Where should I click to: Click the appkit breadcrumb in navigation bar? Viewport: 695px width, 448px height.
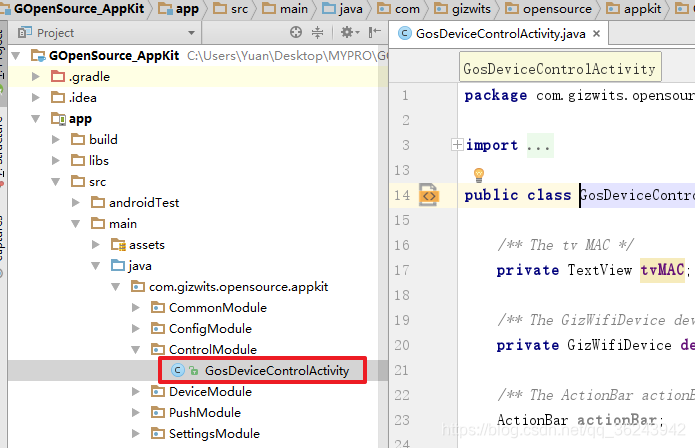coord(634,9)
